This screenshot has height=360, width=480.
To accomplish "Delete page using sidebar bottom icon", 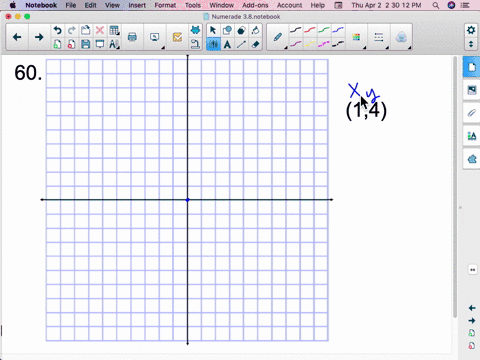I will [472, 346].
